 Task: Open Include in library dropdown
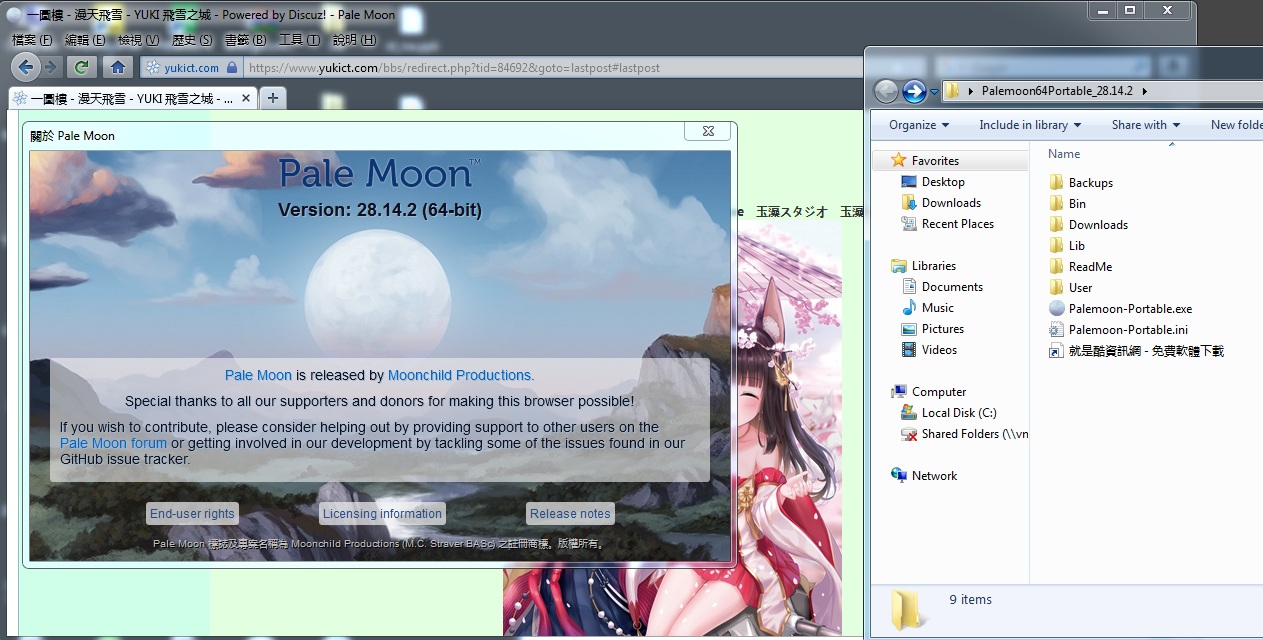(x=1030, y=125)
